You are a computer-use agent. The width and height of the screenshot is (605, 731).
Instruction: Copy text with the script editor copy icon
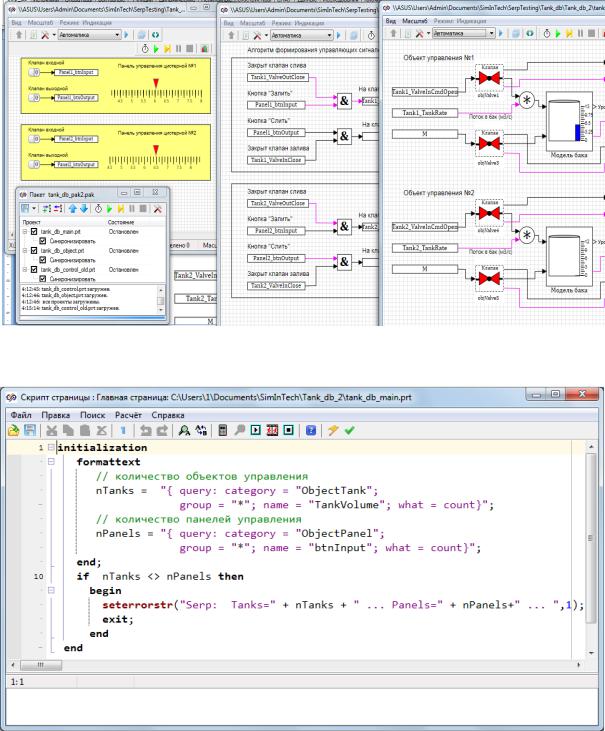click(x=69, y=430)
